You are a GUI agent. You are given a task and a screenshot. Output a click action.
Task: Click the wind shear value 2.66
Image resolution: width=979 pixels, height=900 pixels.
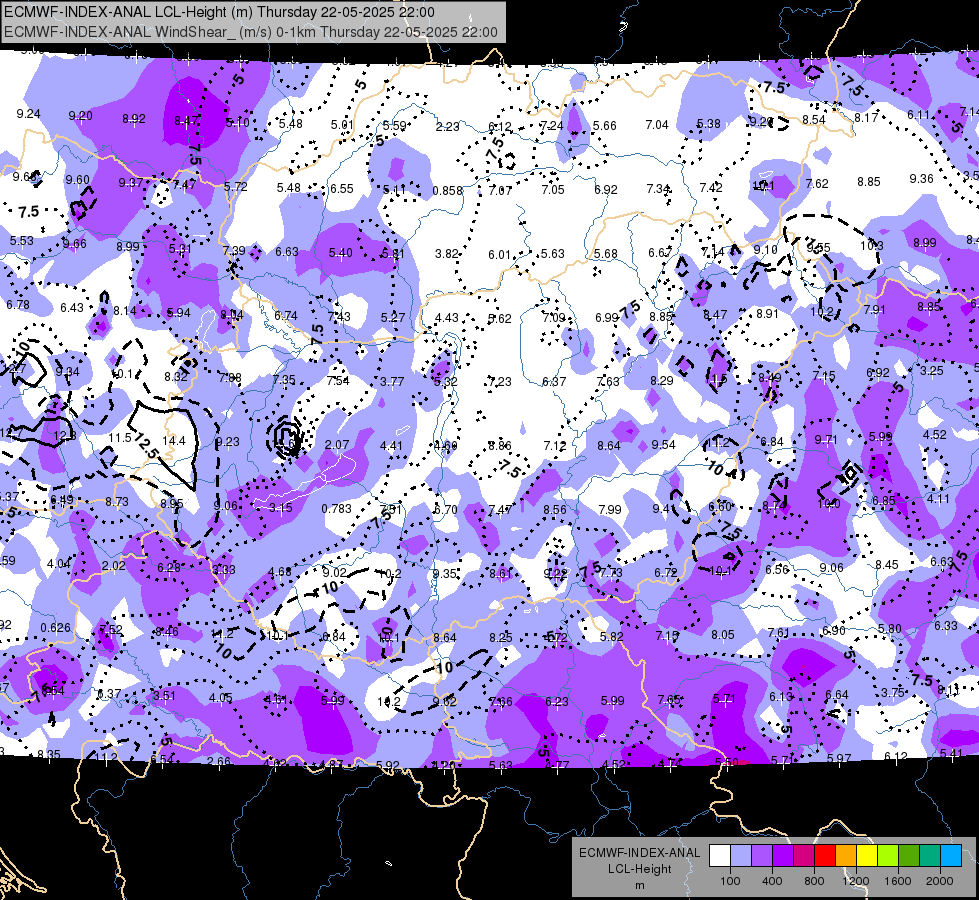point(219,761)
